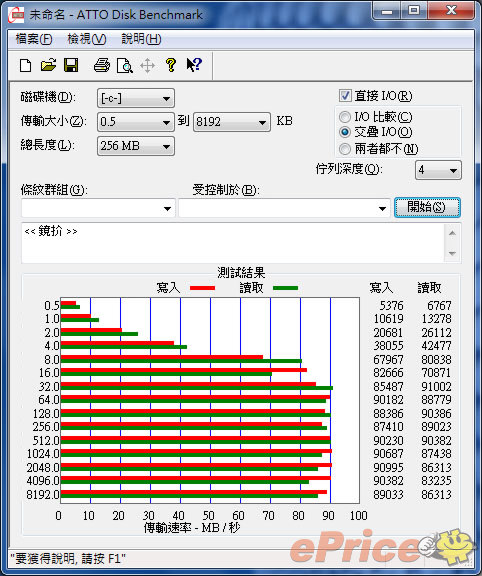Viewport: 482px width, 576px height.
Task: Select the 兩者都不 radio button
Action: [x=345, y=149]
